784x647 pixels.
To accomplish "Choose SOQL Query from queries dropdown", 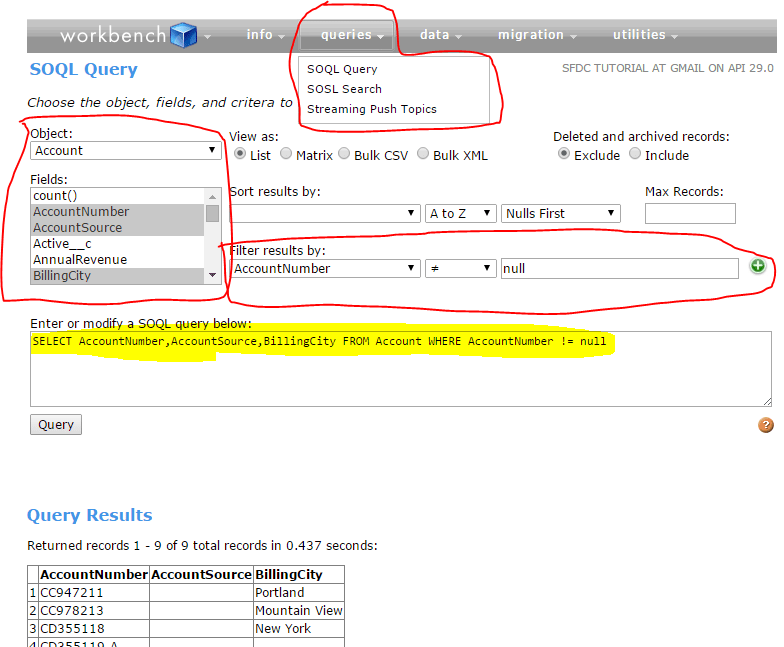I will click(342, 69).
